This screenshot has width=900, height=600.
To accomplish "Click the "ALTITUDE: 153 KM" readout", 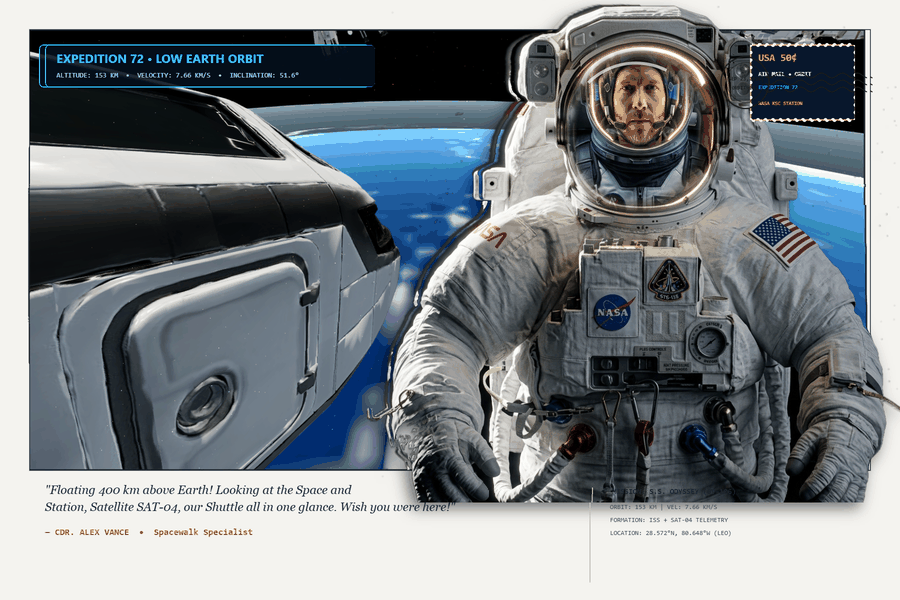I will tap(87, 75).
